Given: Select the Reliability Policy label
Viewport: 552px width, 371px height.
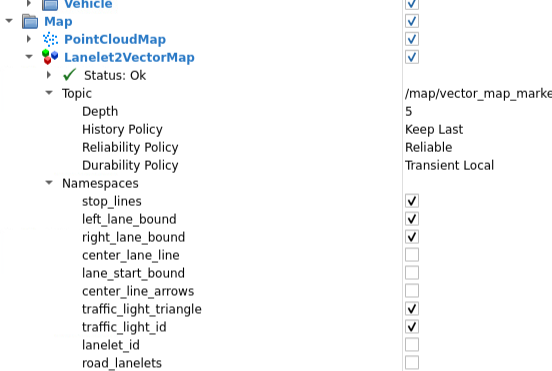Looking at the screenshot, I should 130,147.
